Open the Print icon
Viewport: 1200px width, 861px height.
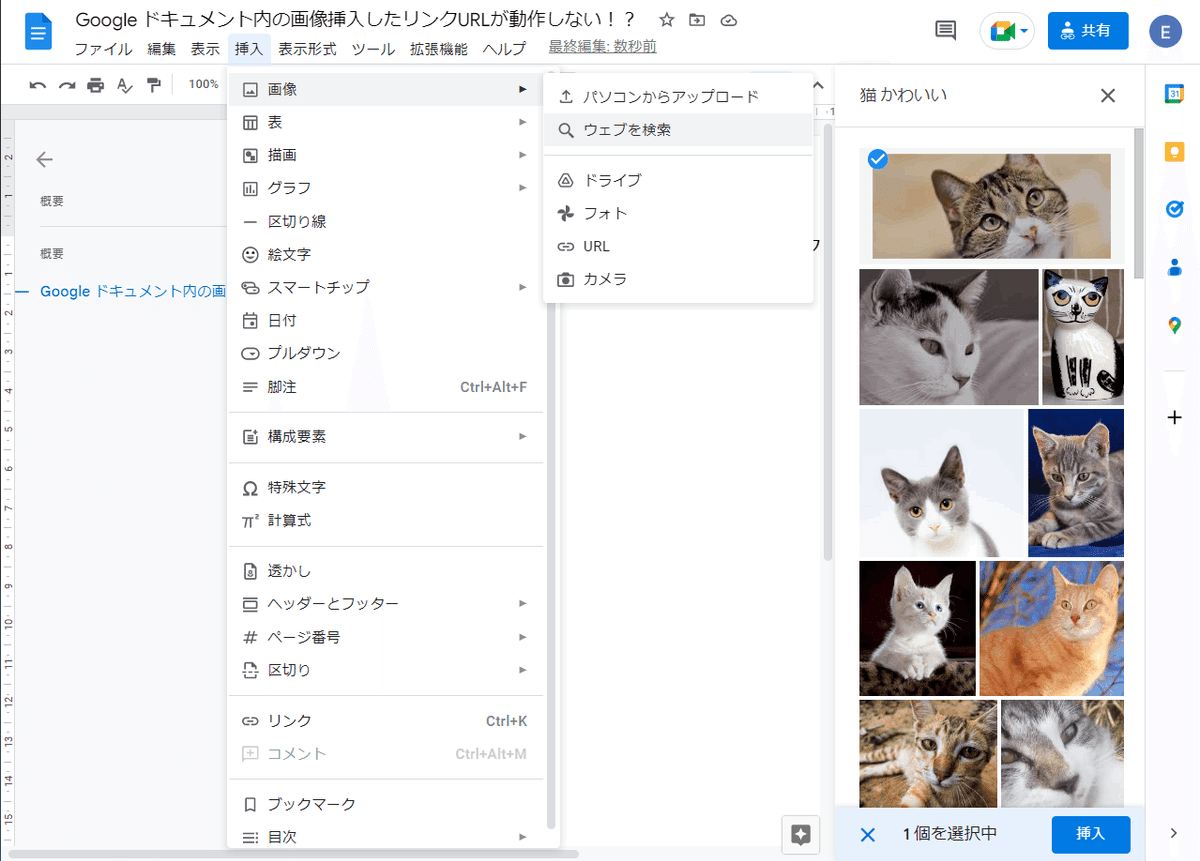click(x=95, y=86)
